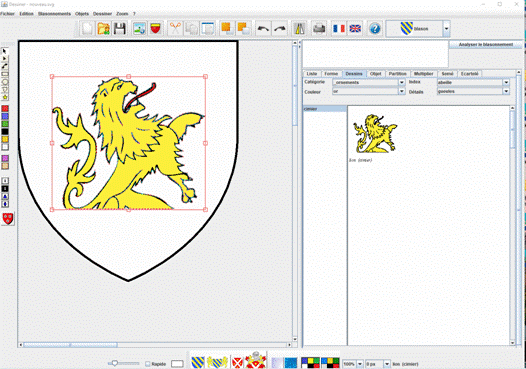Image resolution: width=526 pixels, height=369 pixels.
Task: Click the blue and gold shield bottom icon
Action: point(198,363)
